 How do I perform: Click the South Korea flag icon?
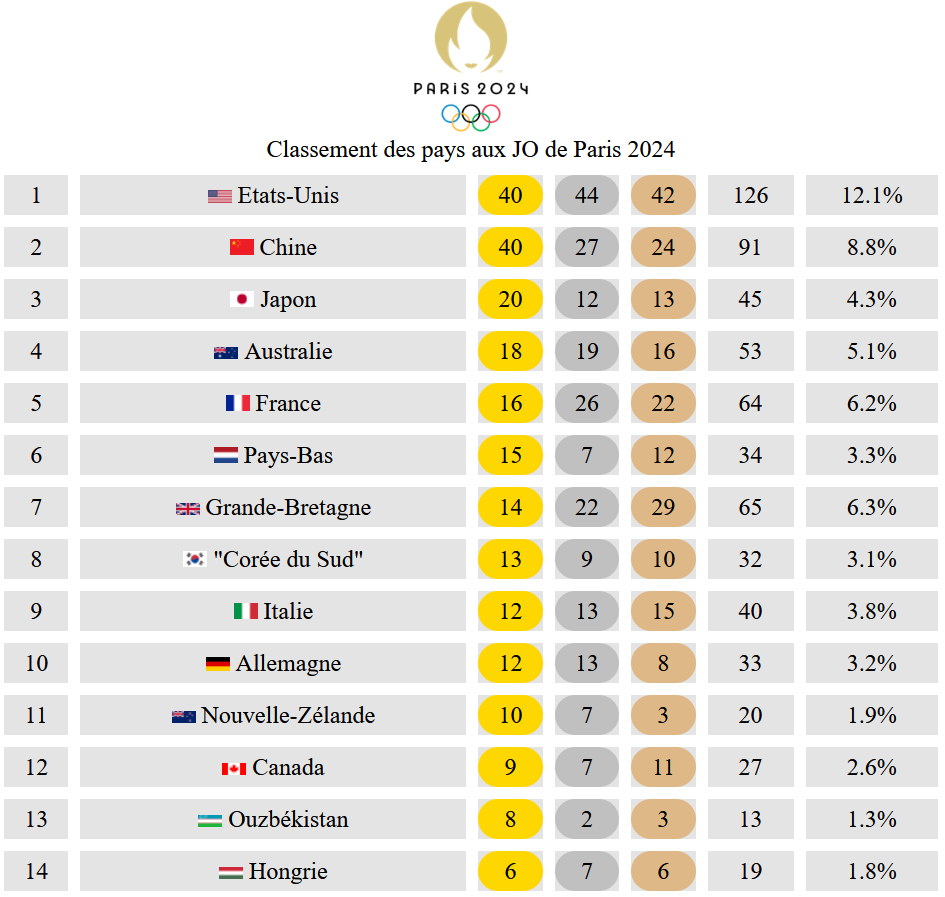tap(195, 559)
